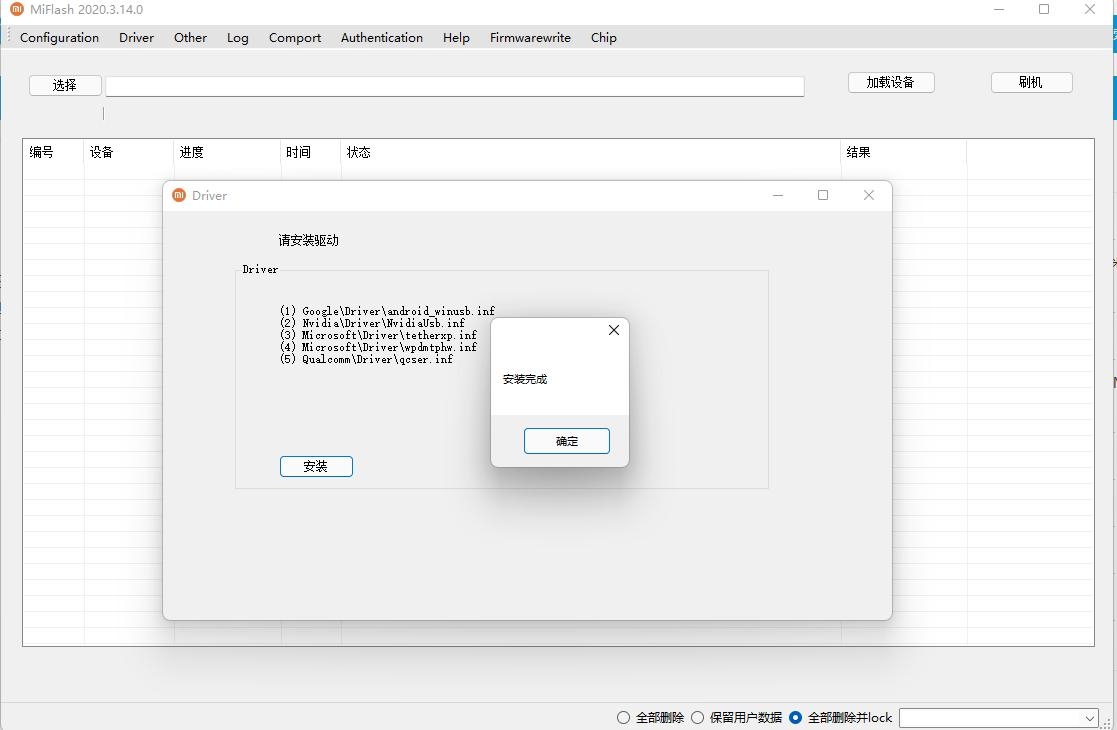Close the Driver dialog window
1117x730 pixels.
click(868, 195)
